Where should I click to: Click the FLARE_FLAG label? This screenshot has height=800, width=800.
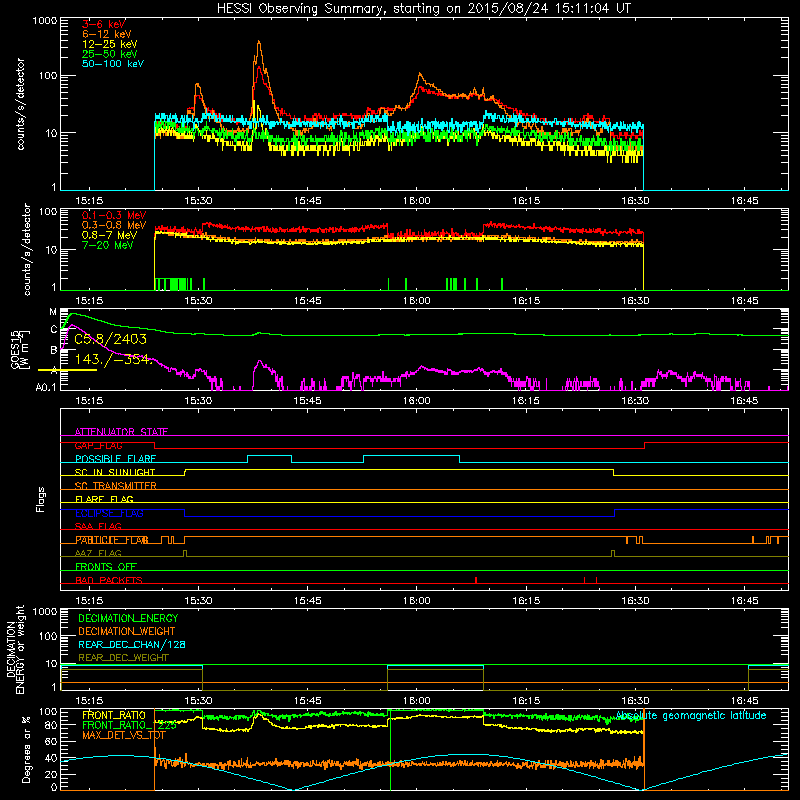tap(104, 499)
